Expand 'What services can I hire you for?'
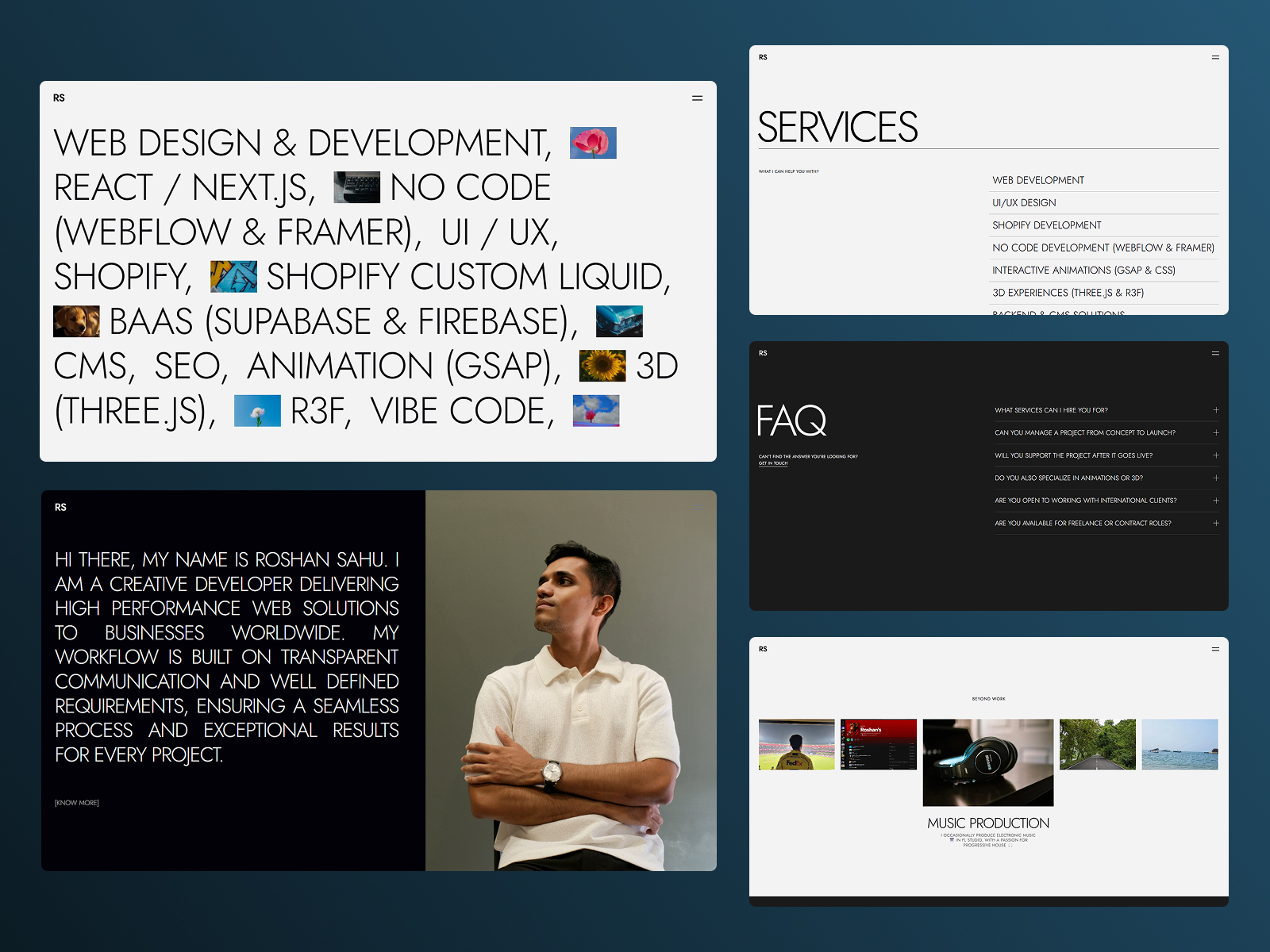Viewport: 1270px width, 952px height. [x=1106, y=410]
